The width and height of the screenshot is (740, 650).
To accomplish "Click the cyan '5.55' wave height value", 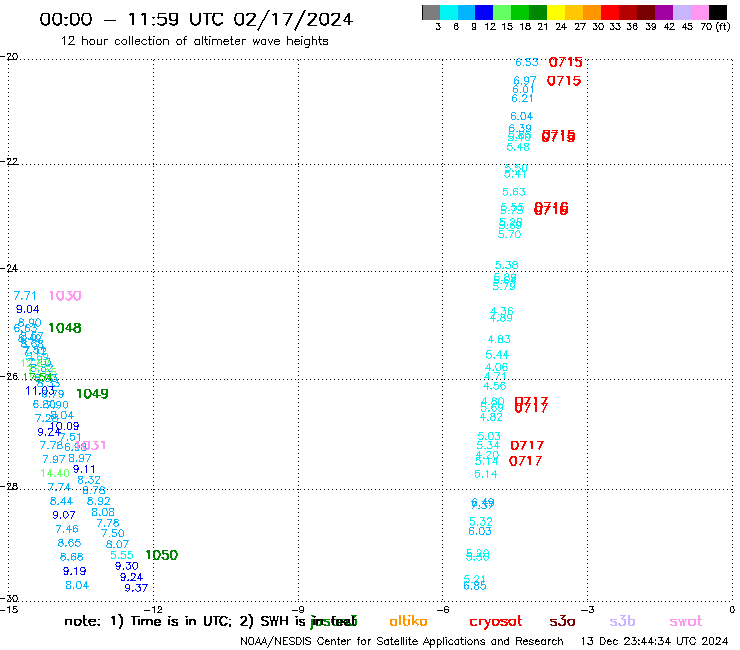I will point(122,556).
